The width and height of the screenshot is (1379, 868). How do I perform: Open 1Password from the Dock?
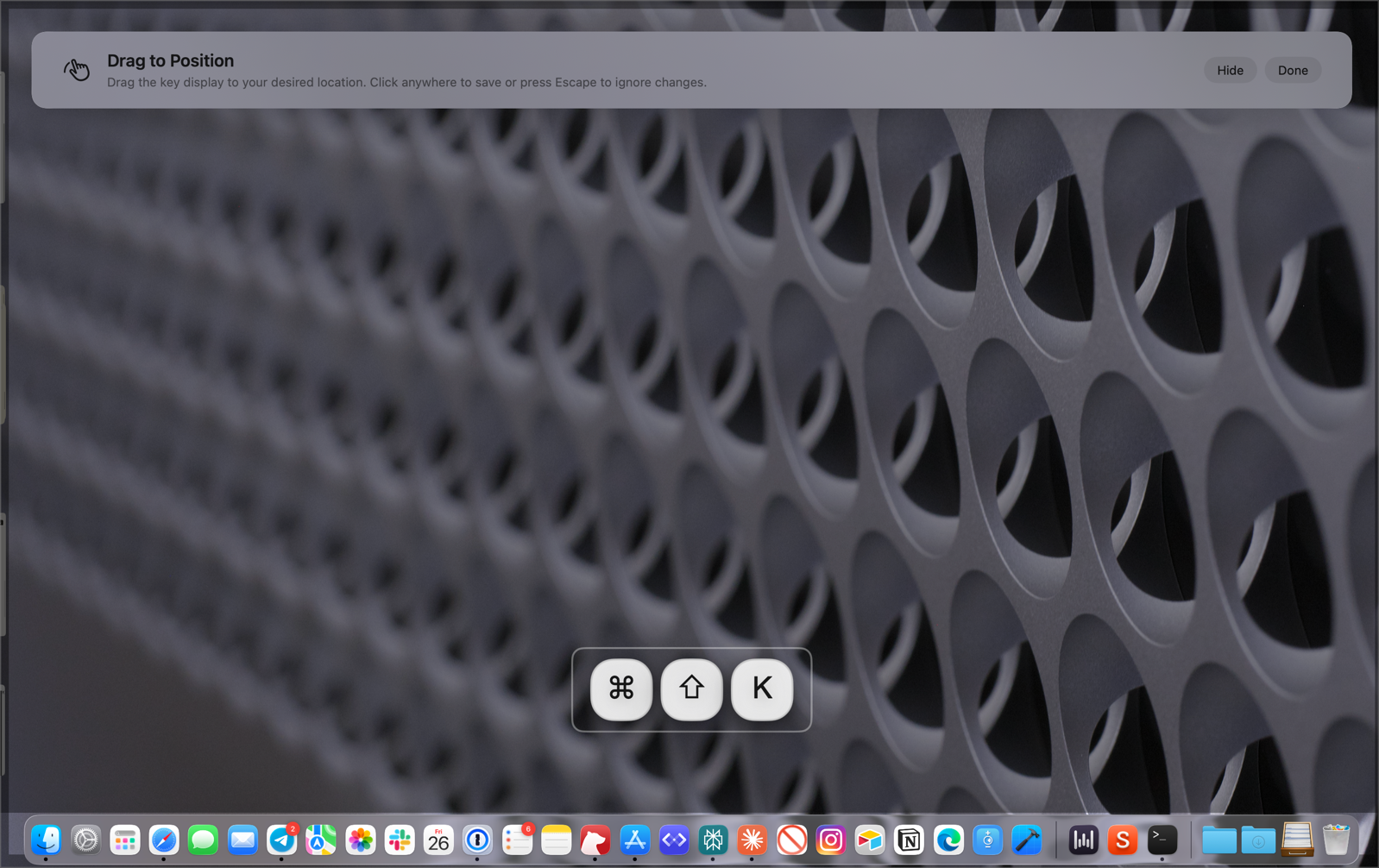478,840
